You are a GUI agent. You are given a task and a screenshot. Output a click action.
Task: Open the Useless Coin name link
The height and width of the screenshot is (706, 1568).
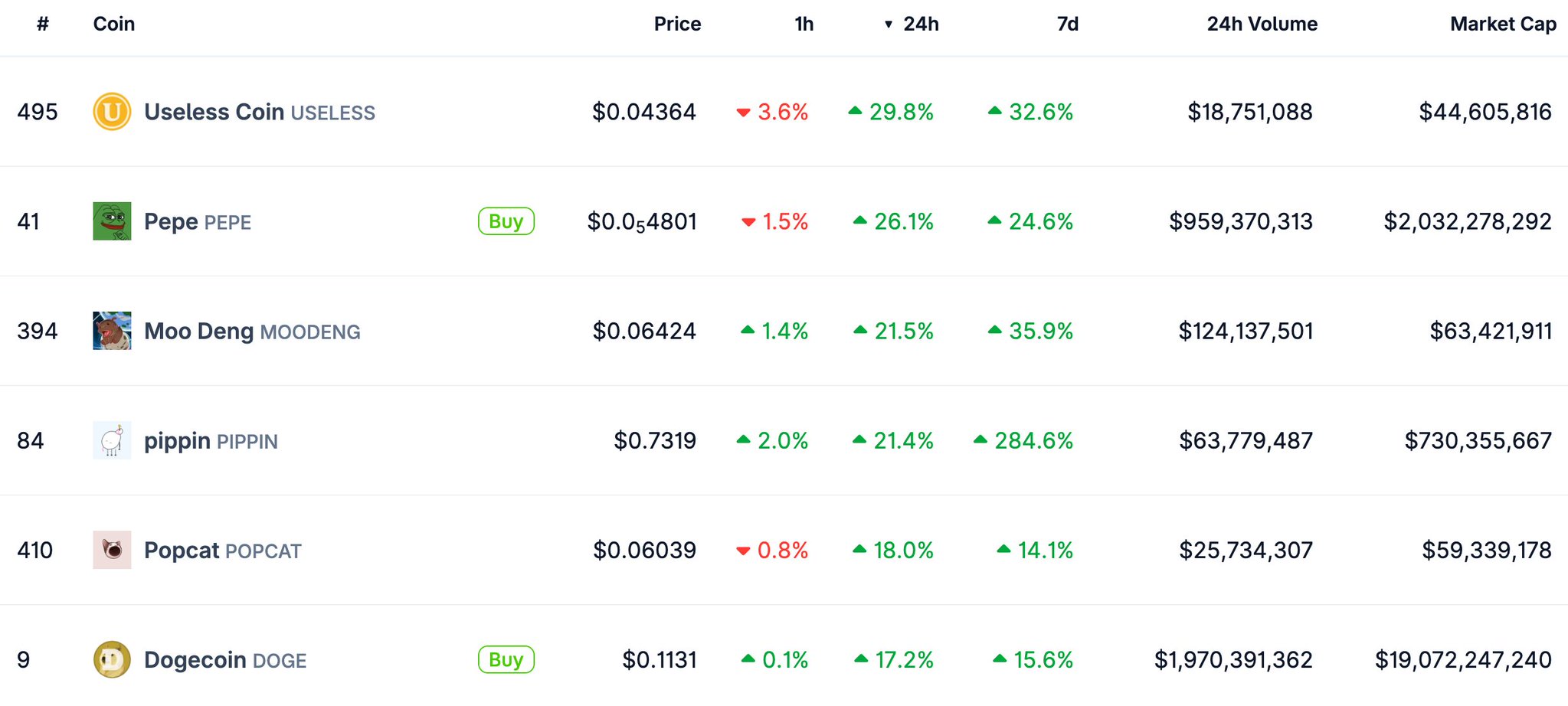[x=214, y=112]
